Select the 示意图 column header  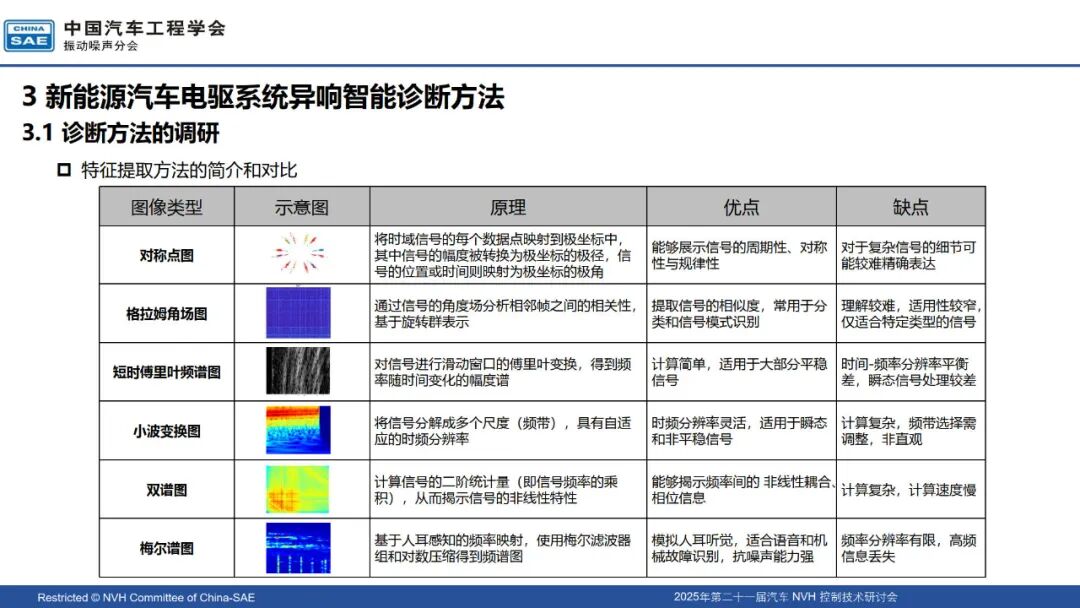tap(301, 207)
